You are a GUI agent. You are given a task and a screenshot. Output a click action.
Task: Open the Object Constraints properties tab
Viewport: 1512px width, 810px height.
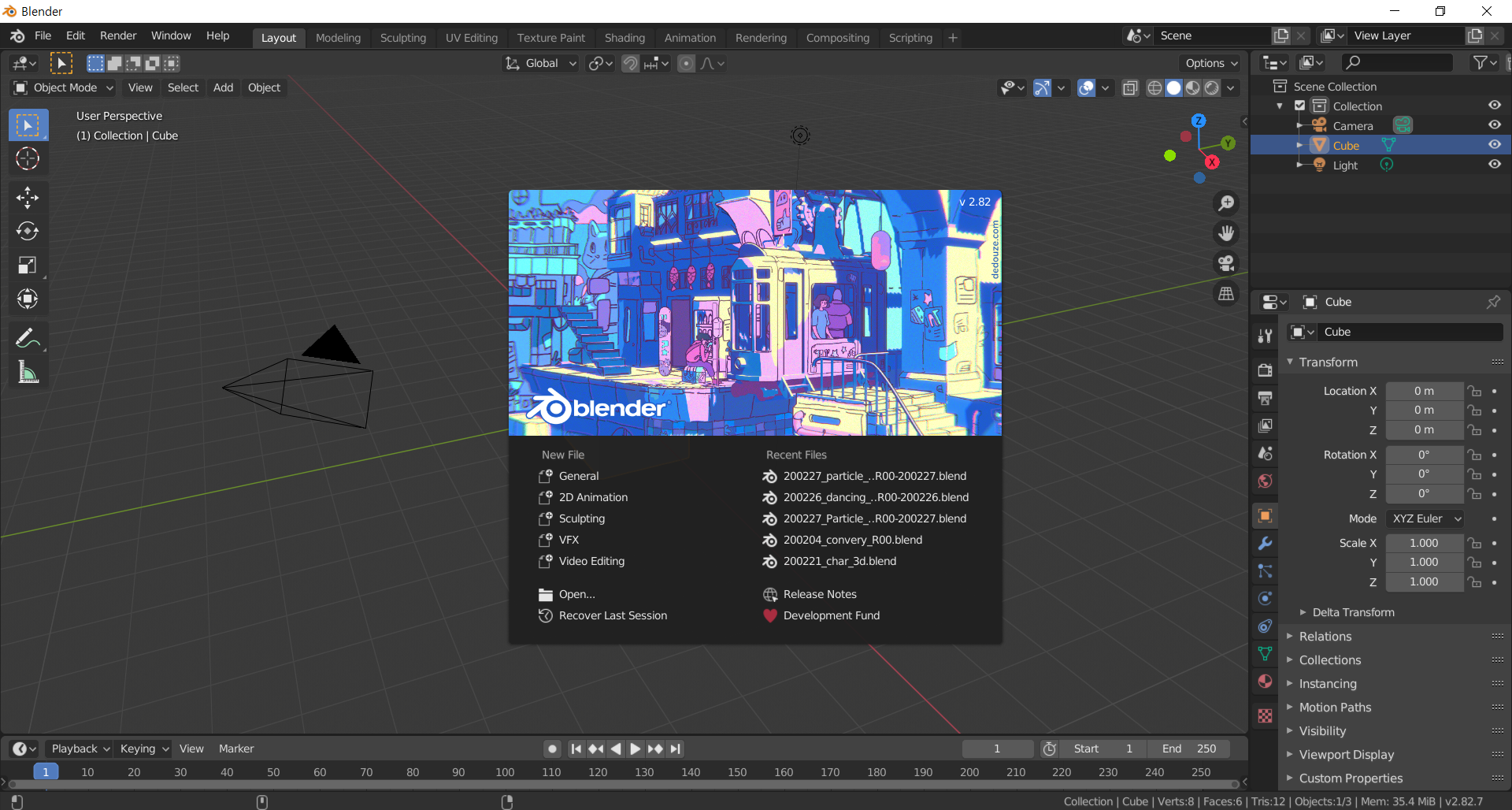(1265, 626)
